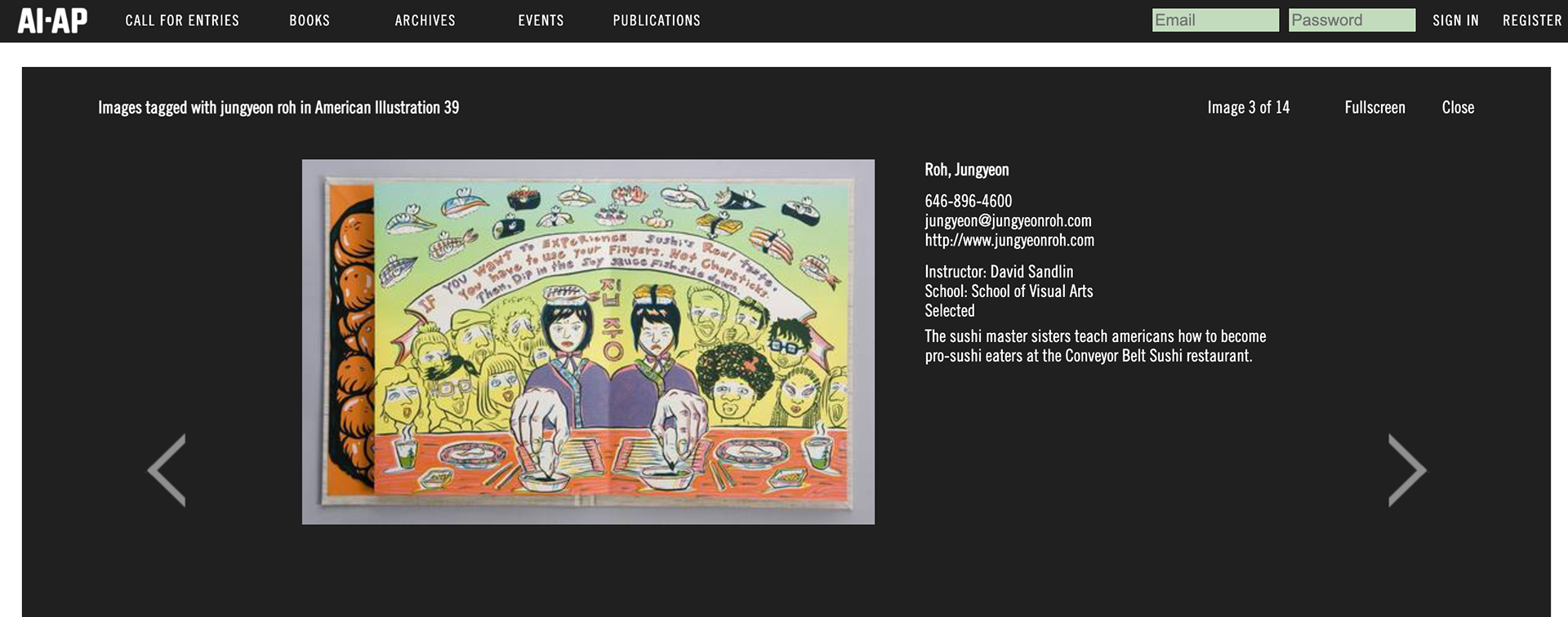Open the Events menu
This screenshot has height=617, width=1568.
click(x=541, y=20)
